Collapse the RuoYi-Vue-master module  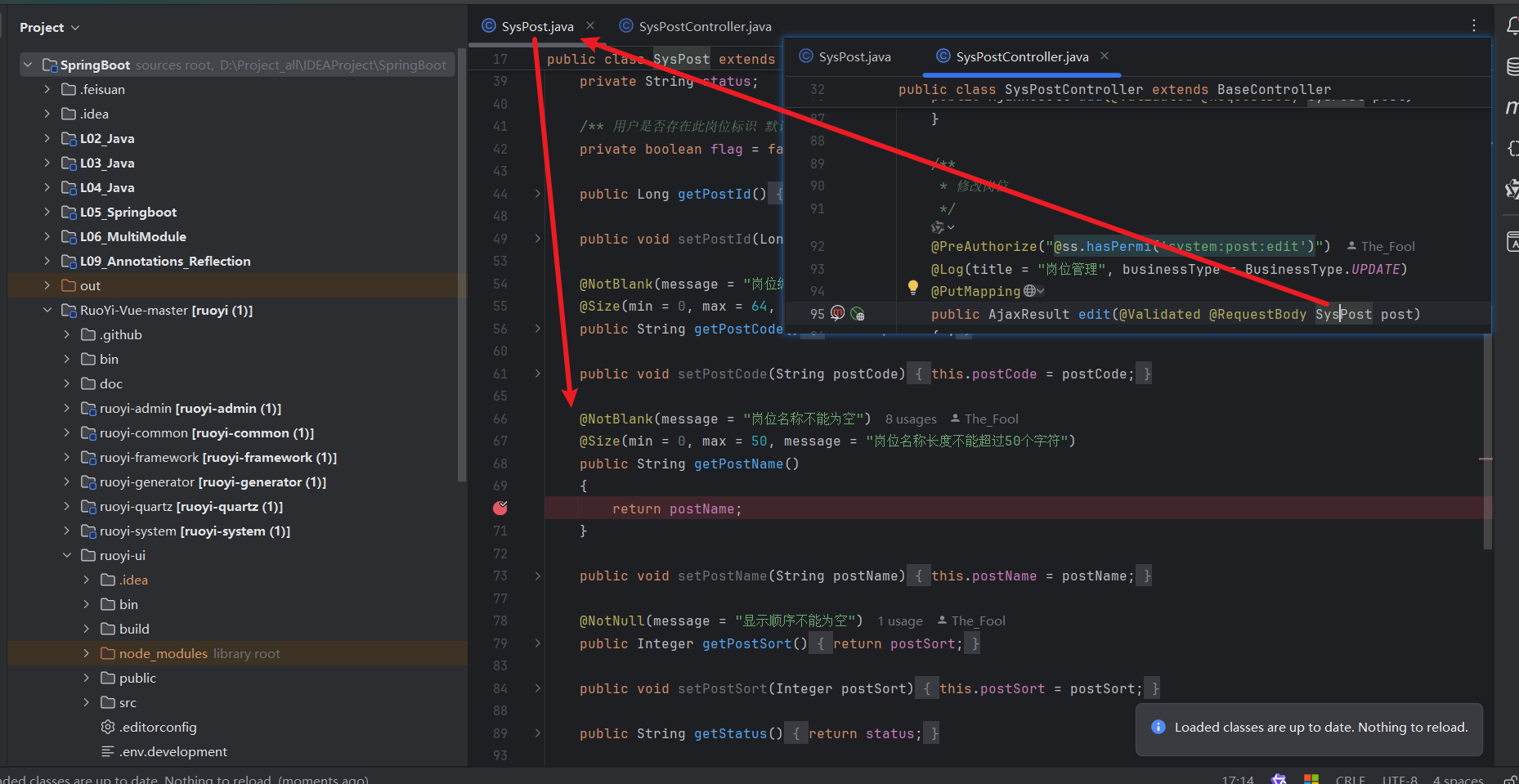[47, 310]
